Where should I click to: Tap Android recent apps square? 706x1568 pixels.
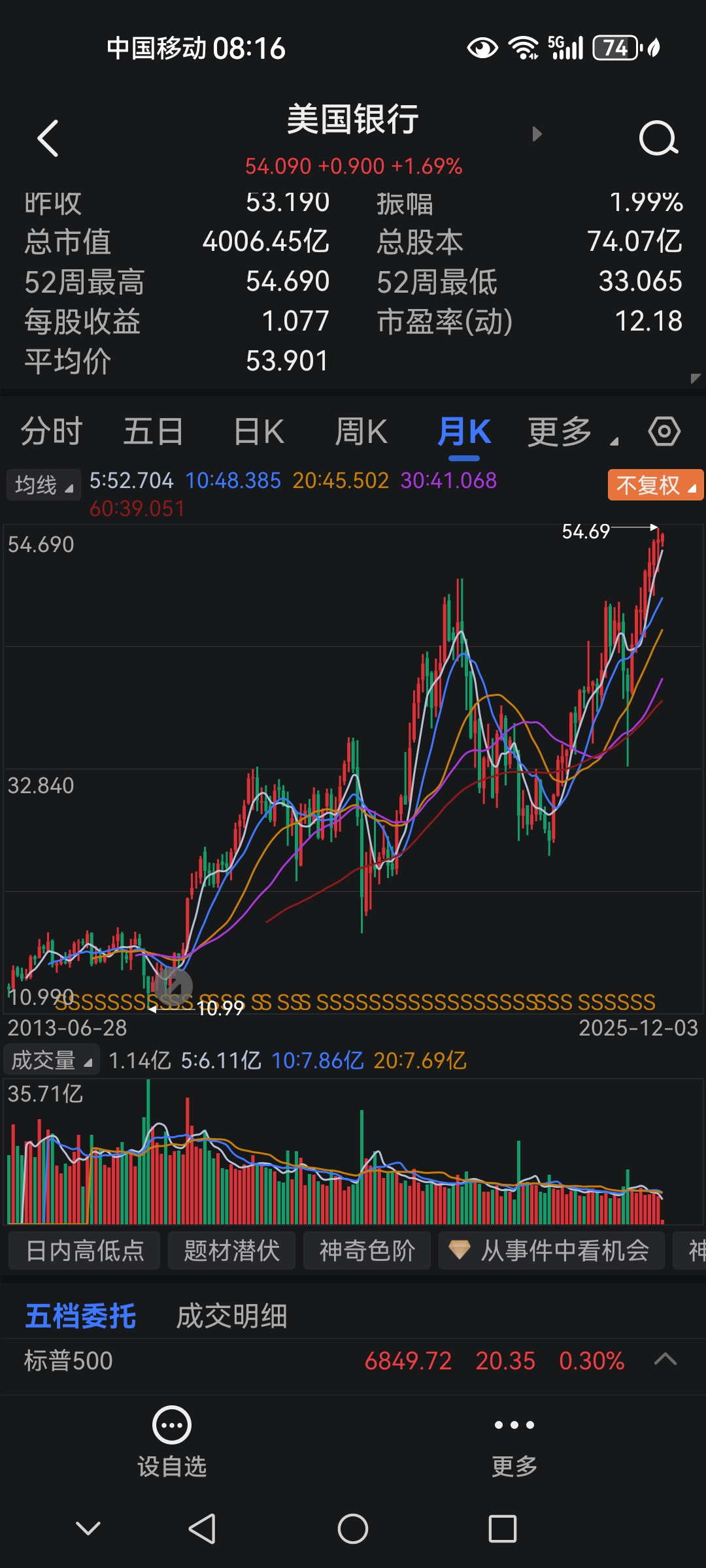[x=503, y=1529]
